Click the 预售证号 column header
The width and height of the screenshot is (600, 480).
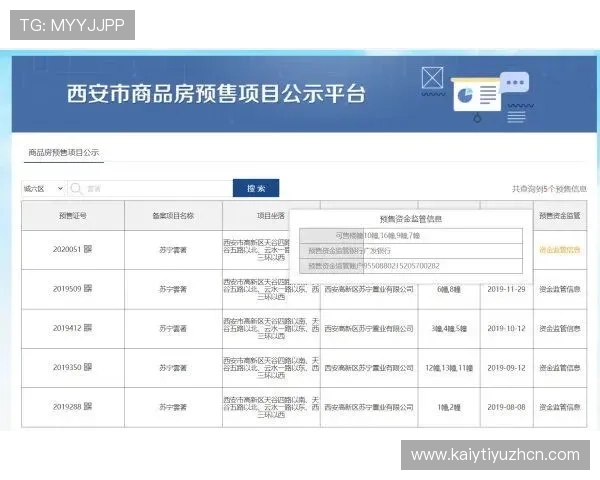tap(73, 216)
